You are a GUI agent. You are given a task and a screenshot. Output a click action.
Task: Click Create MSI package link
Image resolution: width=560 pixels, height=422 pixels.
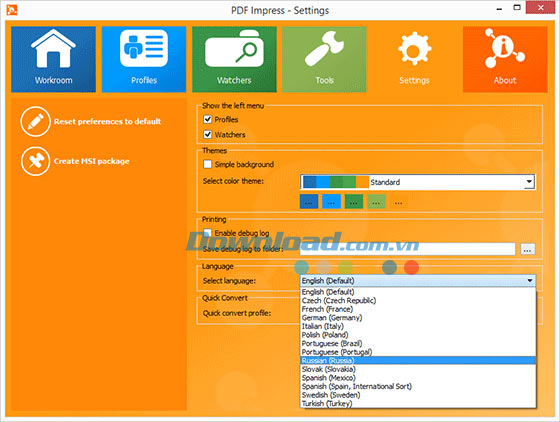(x=91, y=161)
